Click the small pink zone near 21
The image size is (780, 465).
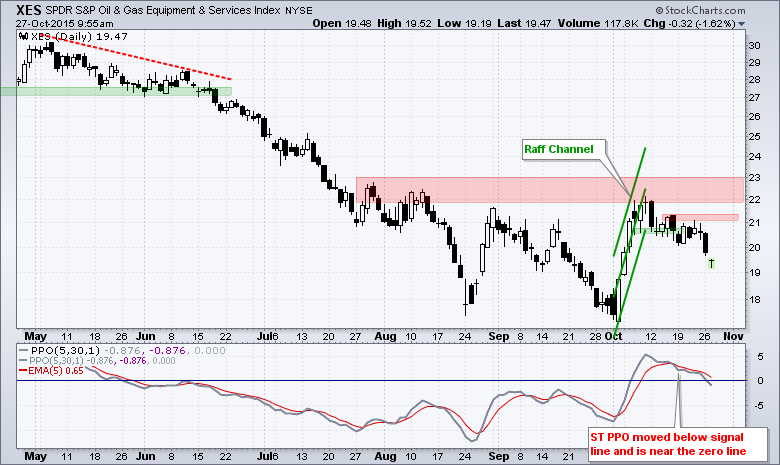point(700,217)
